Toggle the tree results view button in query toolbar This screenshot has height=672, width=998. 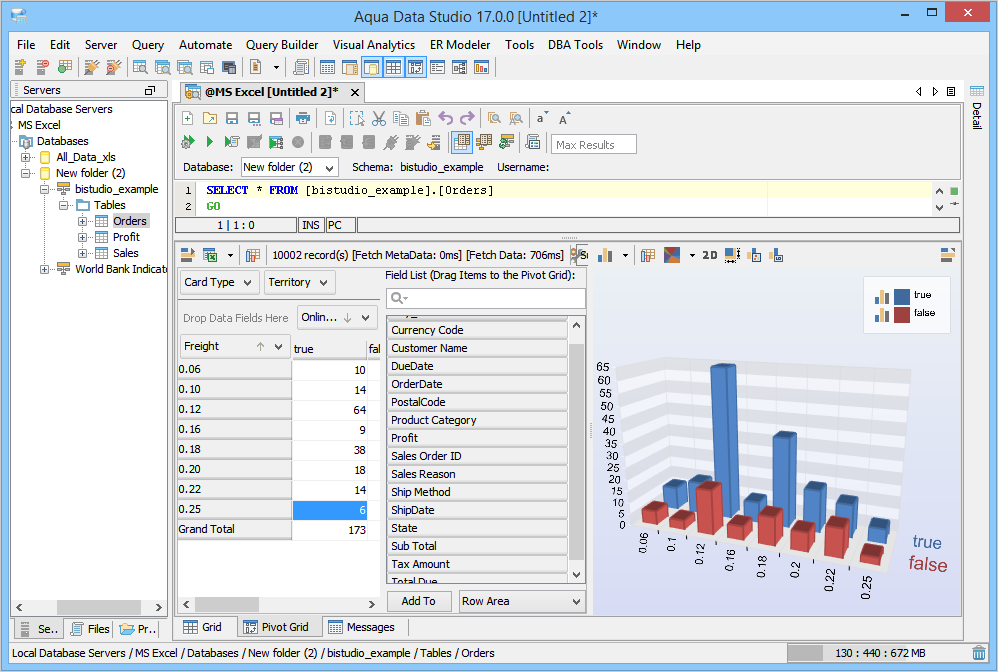click(x=484, y=142)
